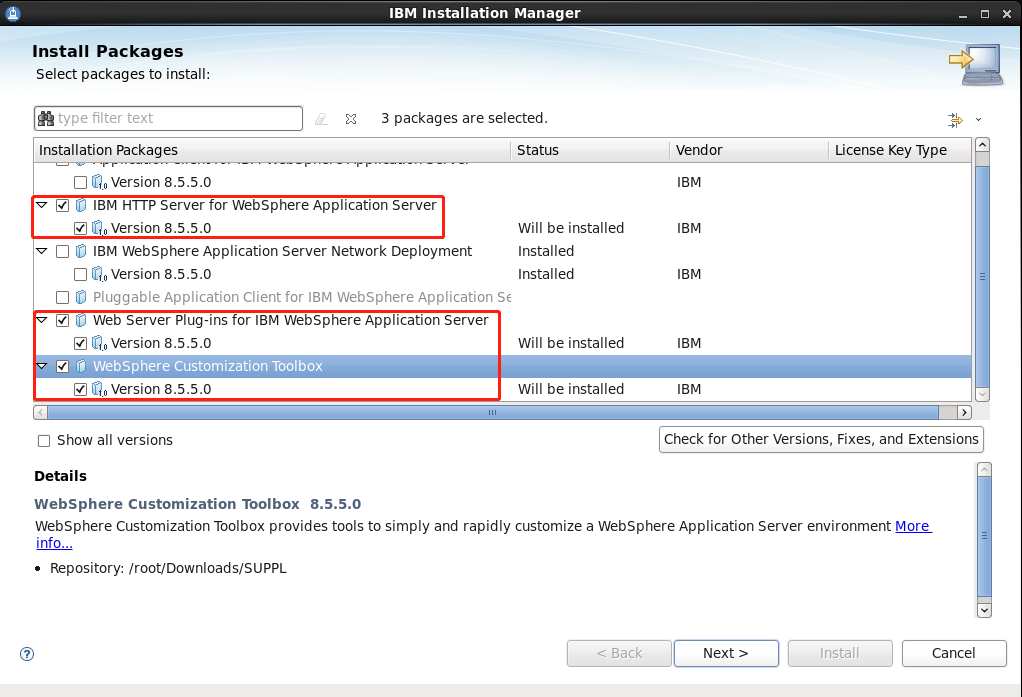Click the eraser clear-filter icon

tap(321, 119)
